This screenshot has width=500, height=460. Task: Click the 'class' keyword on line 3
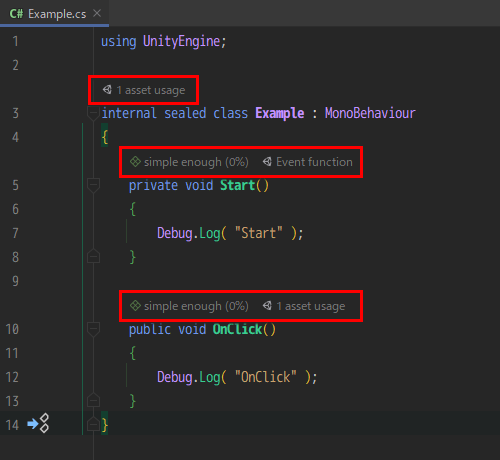point(230,113)
